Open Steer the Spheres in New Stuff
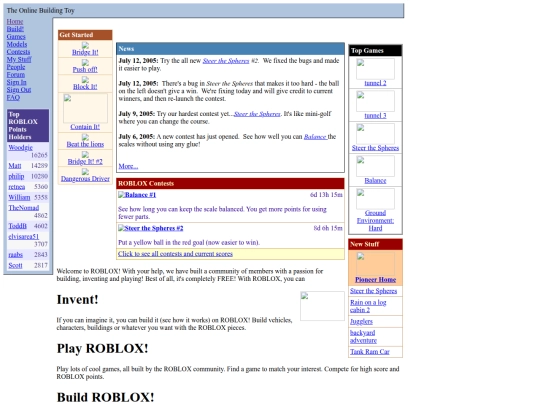Image resolution: width=540 pixels, height=405 pixels. point(374,291)
